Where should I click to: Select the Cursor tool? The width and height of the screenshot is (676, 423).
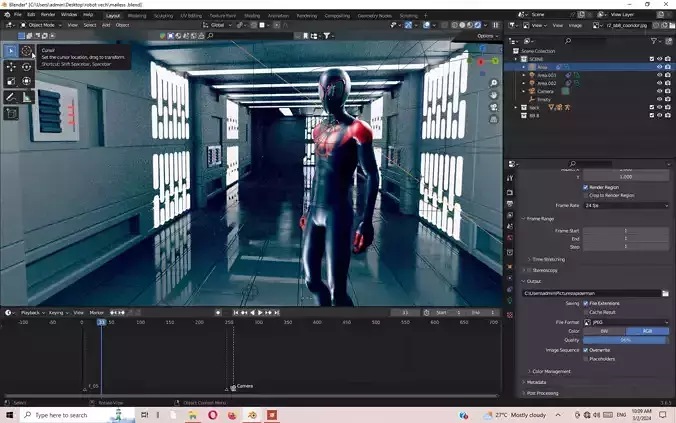26,51
